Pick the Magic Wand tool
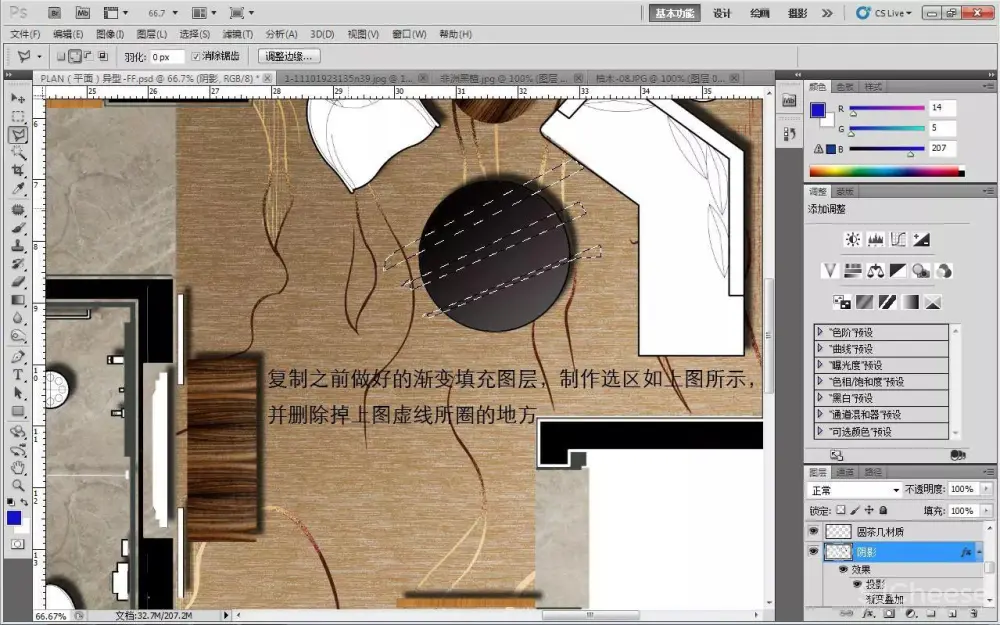 [x=18, y=153]
